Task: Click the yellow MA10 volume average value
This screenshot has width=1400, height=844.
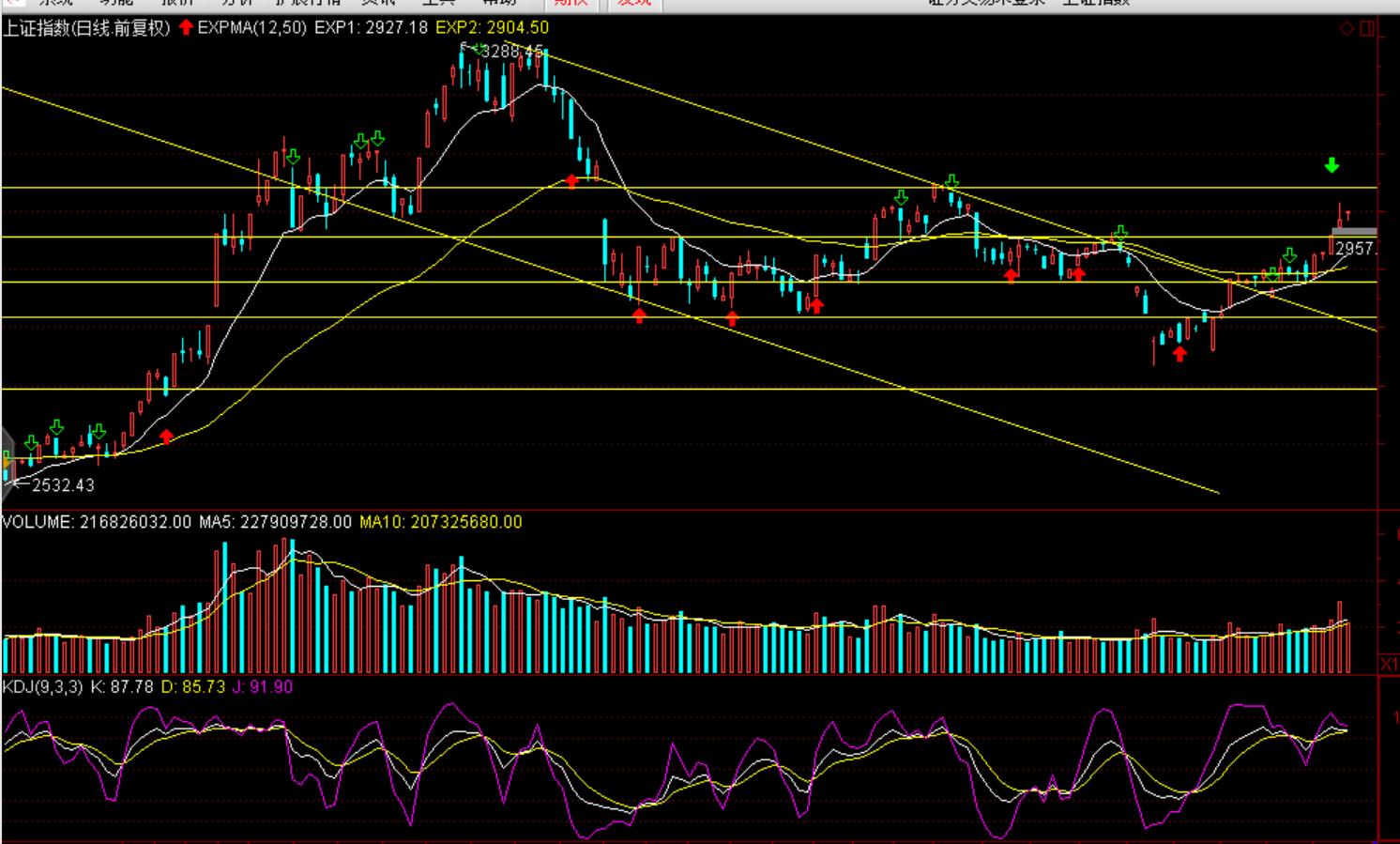Action: click(441, 522)
